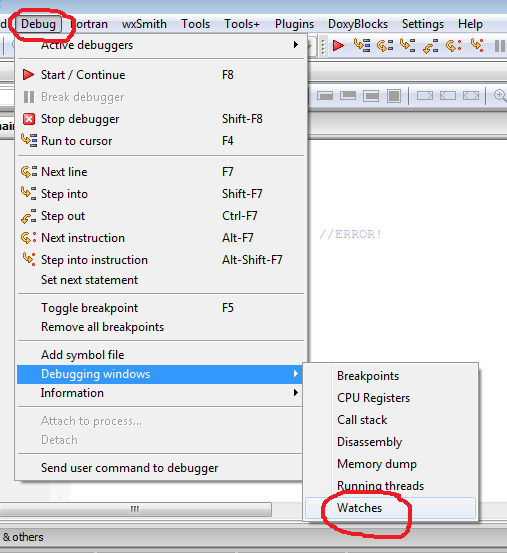Open the wxSmith menu

pyautogui.click(x=144, y=24)
